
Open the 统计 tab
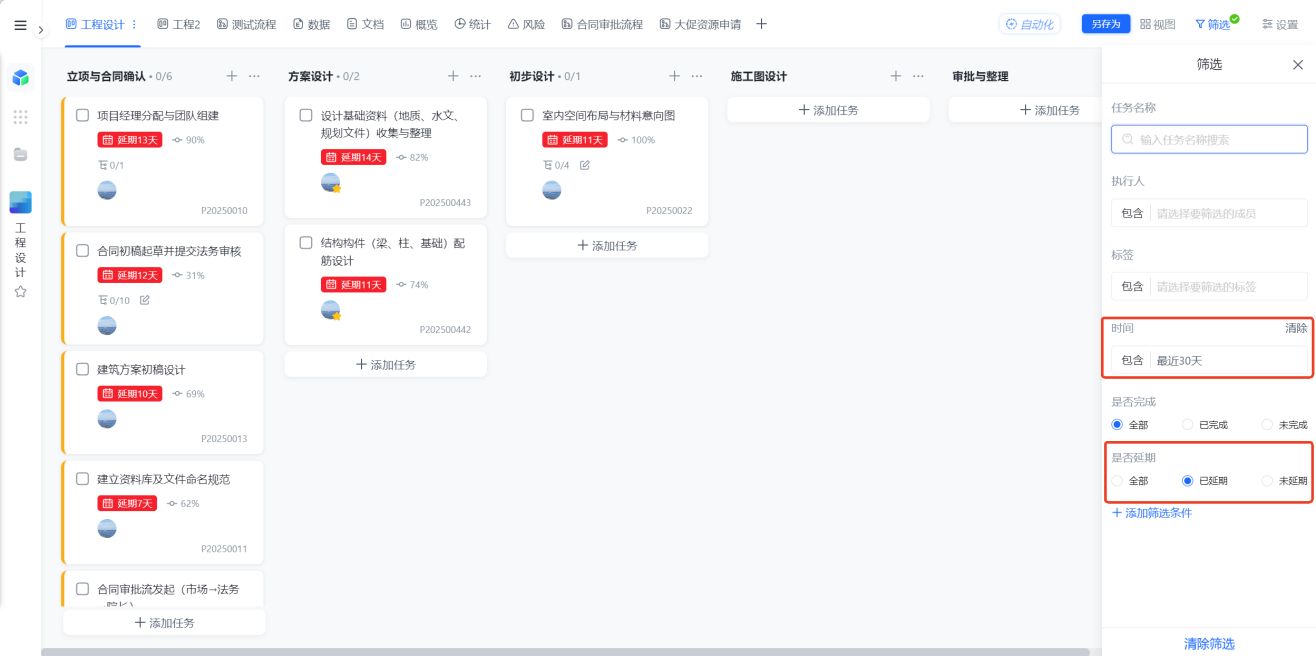tap(473, 24)
